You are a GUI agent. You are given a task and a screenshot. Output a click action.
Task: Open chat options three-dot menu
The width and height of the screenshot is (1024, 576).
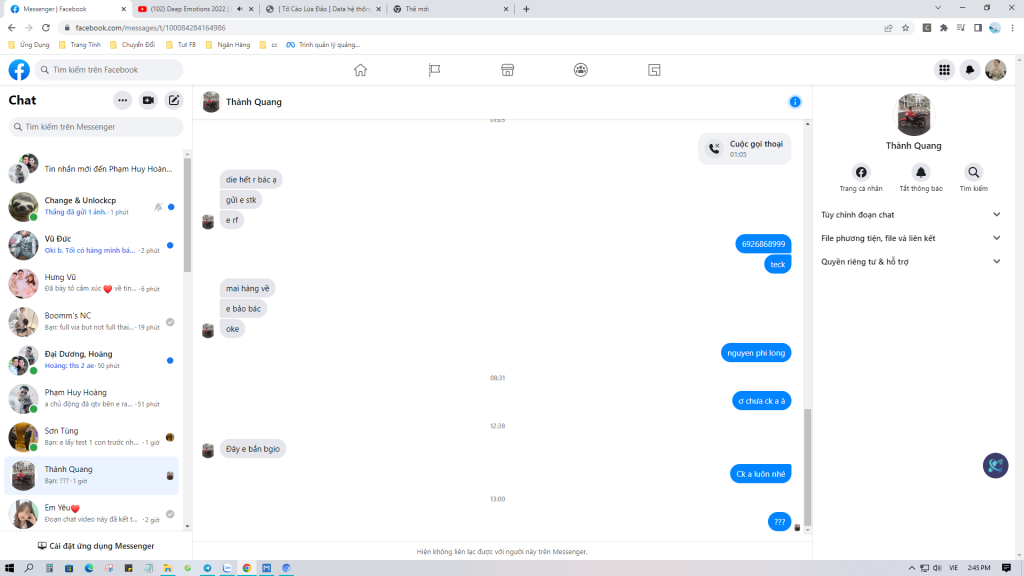pos(122,100)
